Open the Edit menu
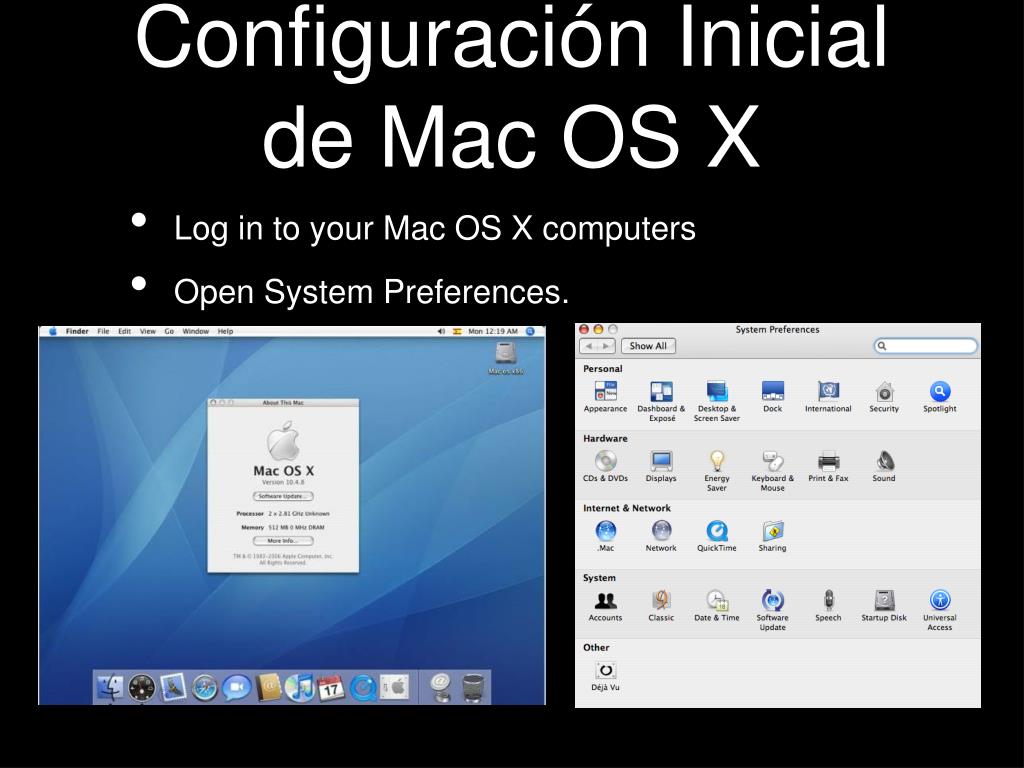Screen dimensions: 1024x768 click(x=125, y=332)
